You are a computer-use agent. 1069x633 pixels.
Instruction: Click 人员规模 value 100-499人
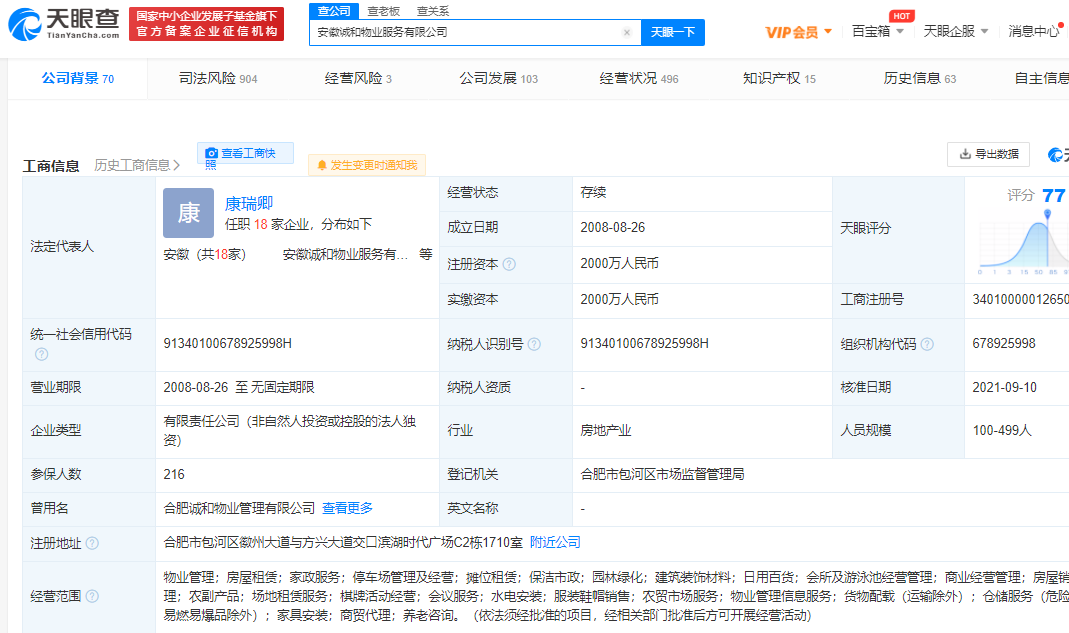click(1002, 430)
